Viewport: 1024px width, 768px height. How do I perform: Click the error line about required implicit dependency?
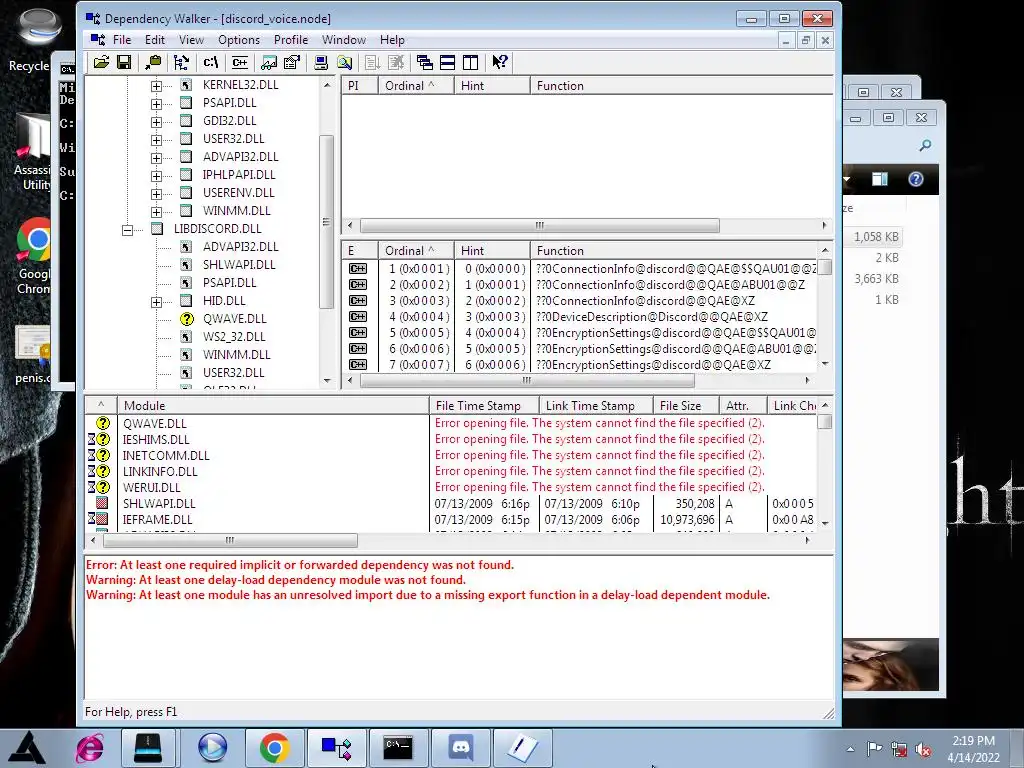[x=300, y=565]
